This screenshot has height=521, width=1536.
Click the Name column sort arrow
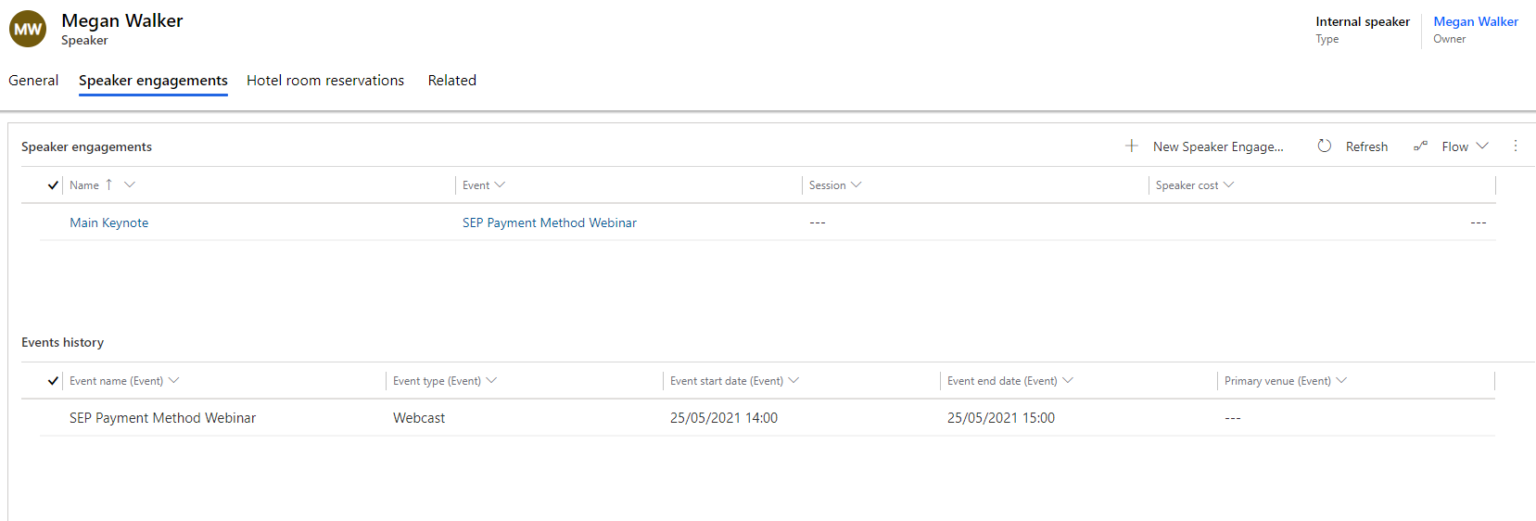point(109,185)
